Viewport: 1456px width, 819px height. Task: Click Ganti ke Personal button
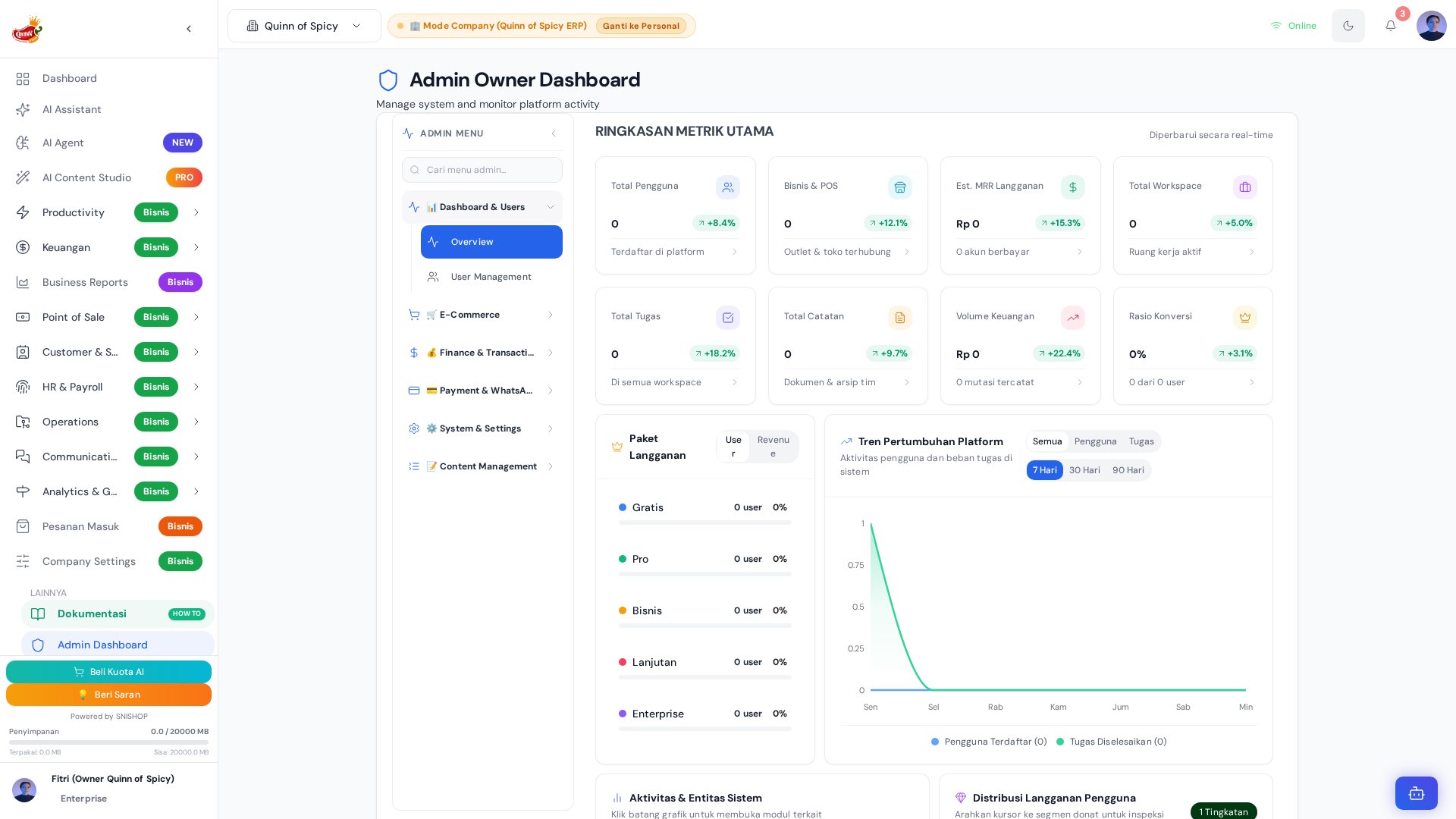pos(641,26)
